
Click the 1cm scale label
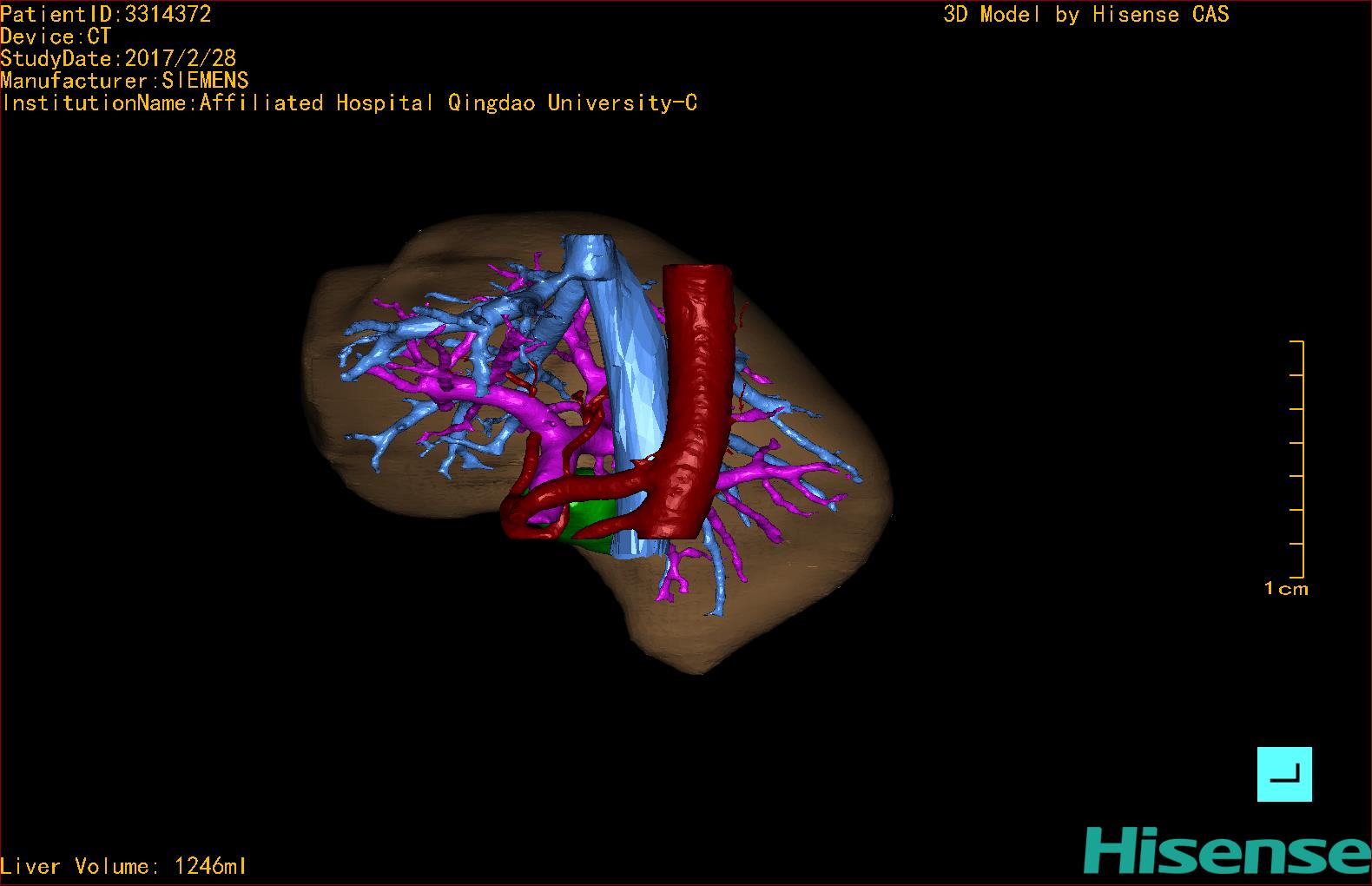[x=1285, y=589]
